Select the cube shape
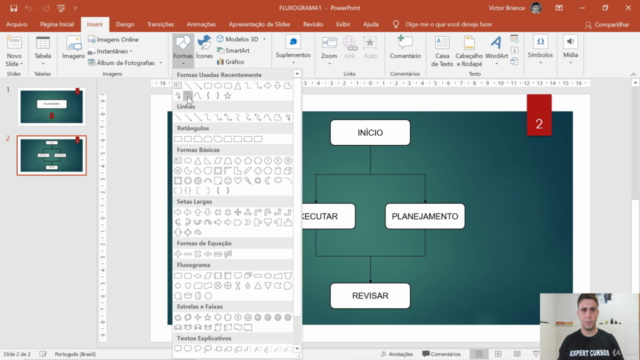 288,171
